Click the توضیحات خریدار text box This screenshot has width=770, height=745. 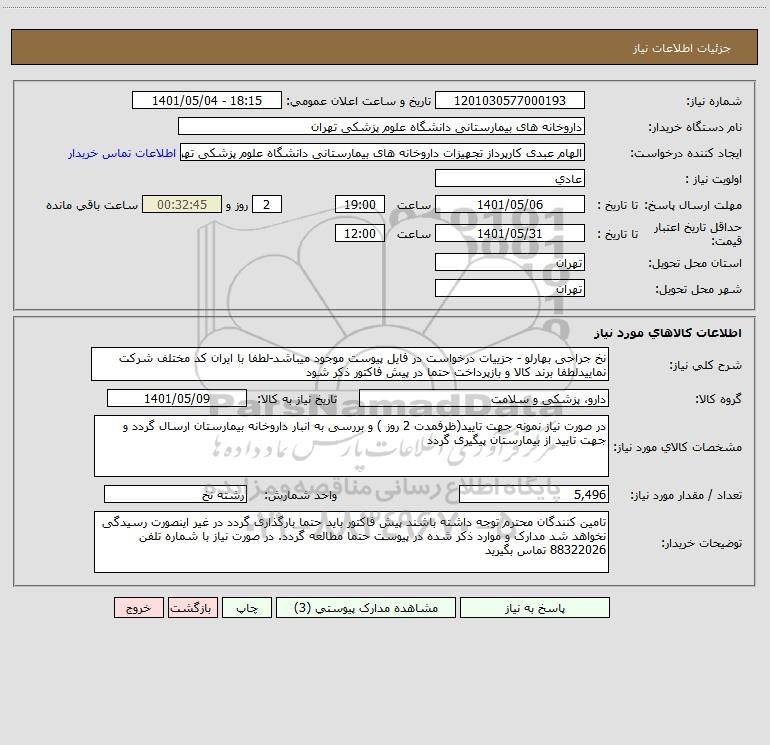coord(351,542)
